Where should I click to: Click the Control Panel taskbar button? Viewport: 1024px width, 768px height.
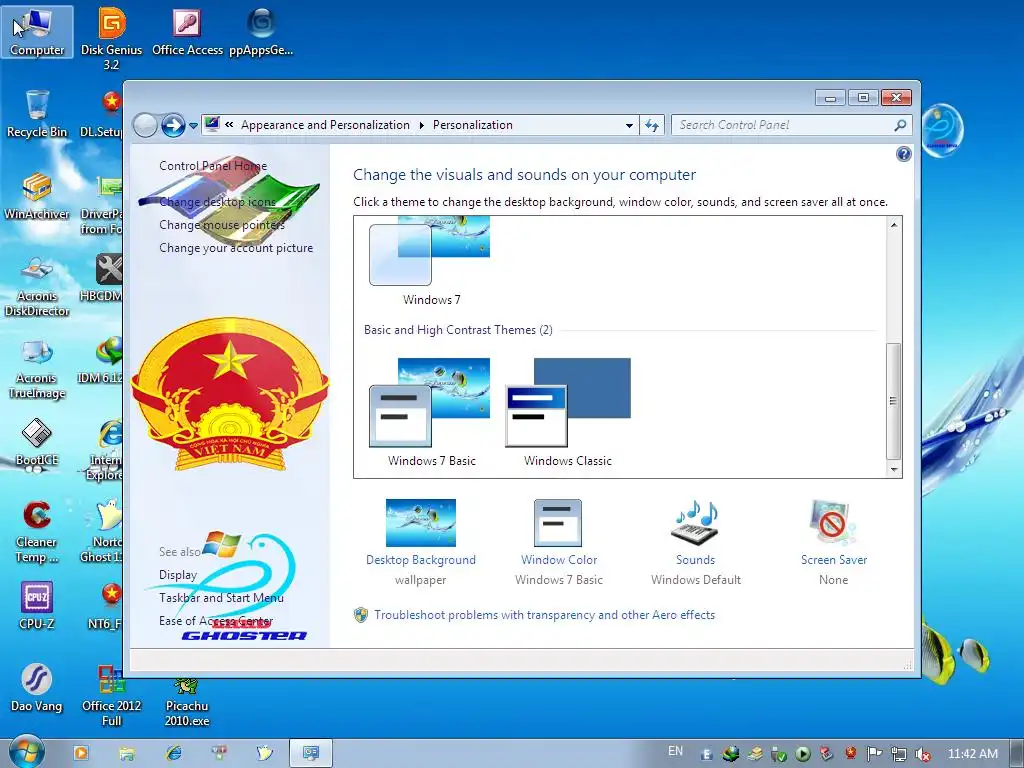click(x=310, y=753)
